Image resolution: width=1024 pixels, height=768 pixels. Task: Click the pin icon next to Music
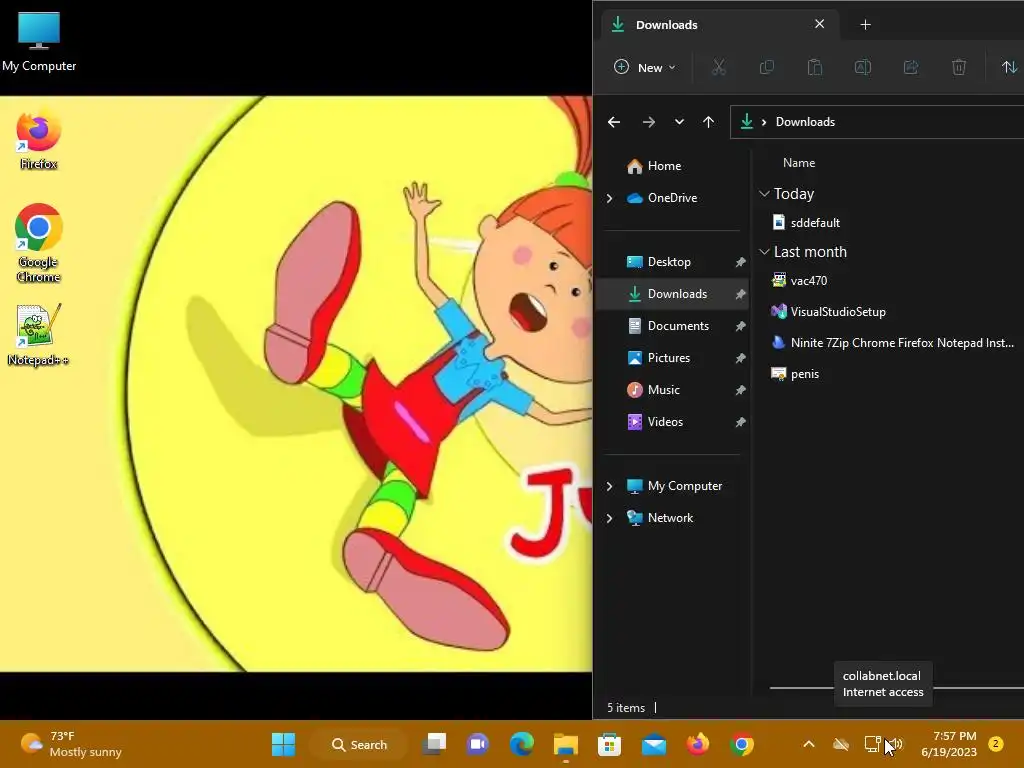coord(740,391)
